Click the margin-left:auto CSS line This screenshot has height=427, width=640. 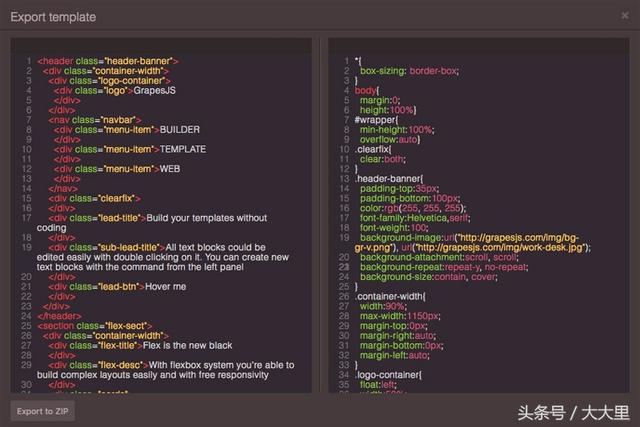coord(394,355)
